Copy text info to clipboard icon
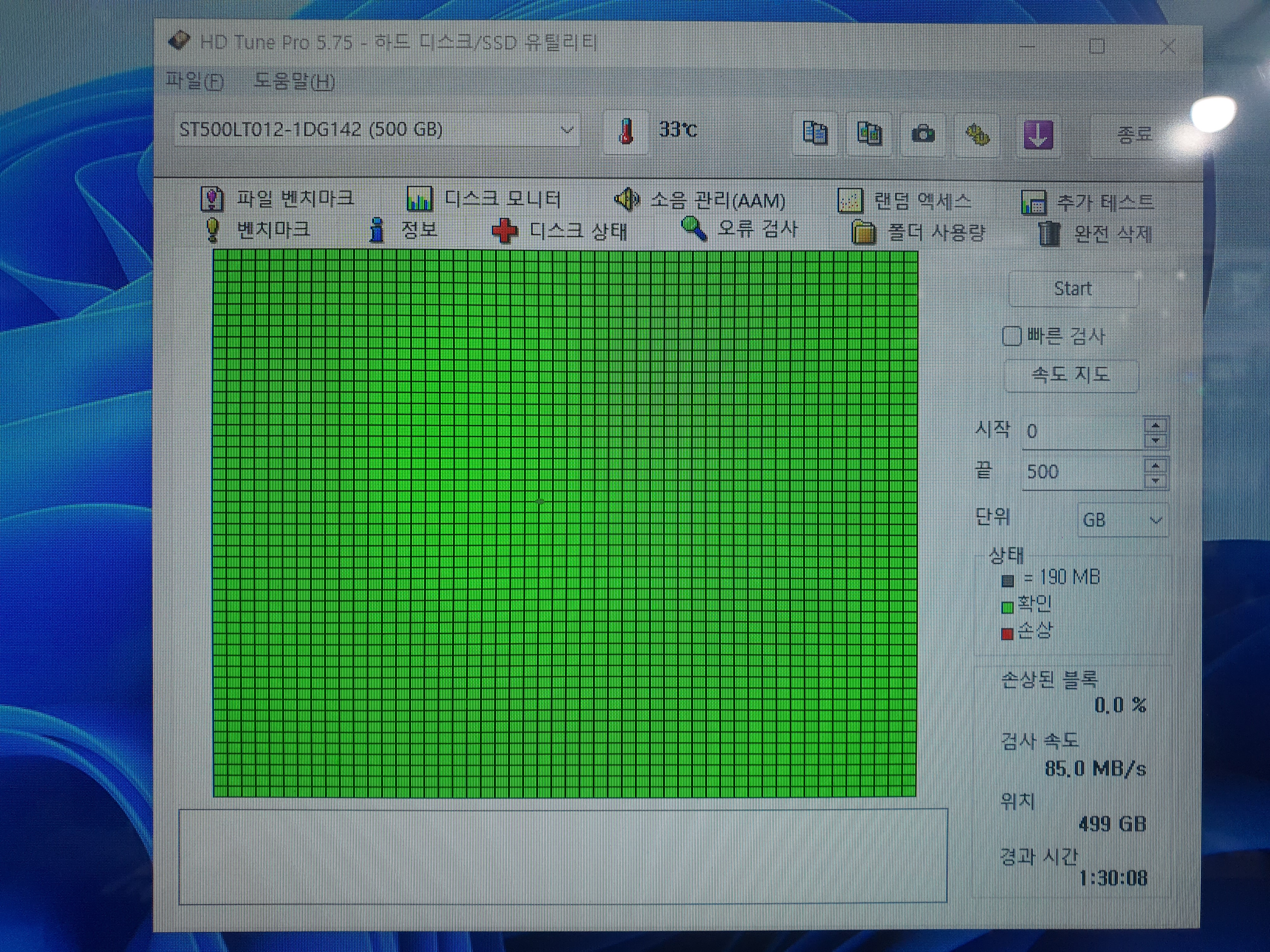The height and width of the screenshot is (952, 1270). tap(815, 133)
